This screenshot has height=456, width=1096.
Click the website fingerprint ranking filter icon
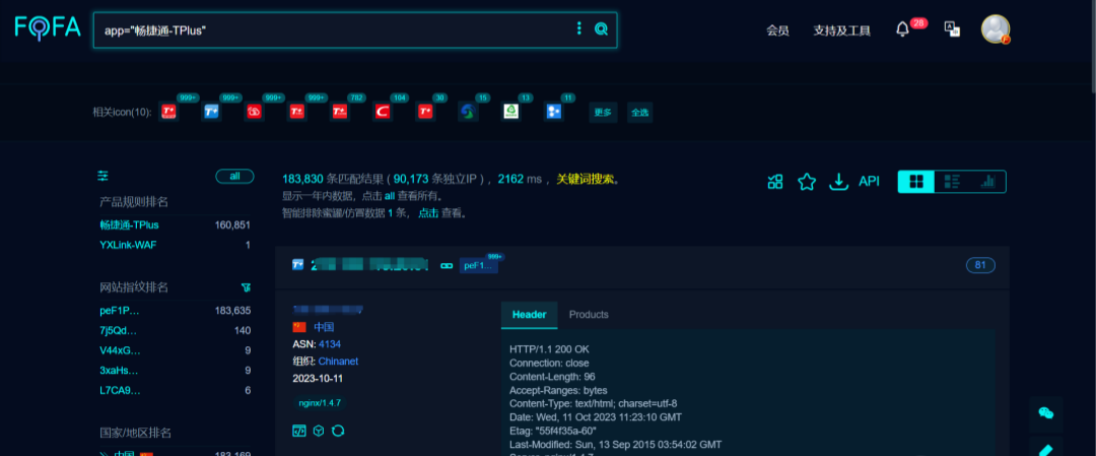coord(245,287)
